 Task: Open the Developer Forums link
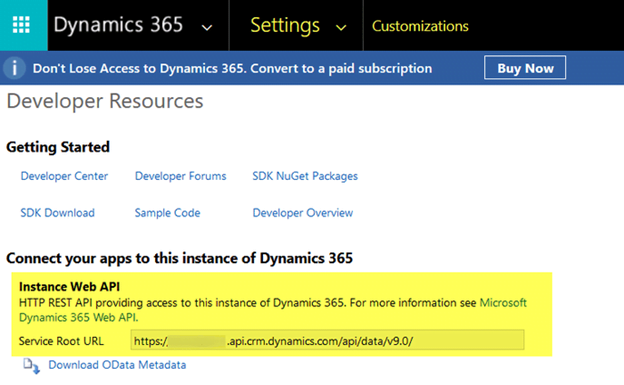pyautogui.click(x=180, y=176)
